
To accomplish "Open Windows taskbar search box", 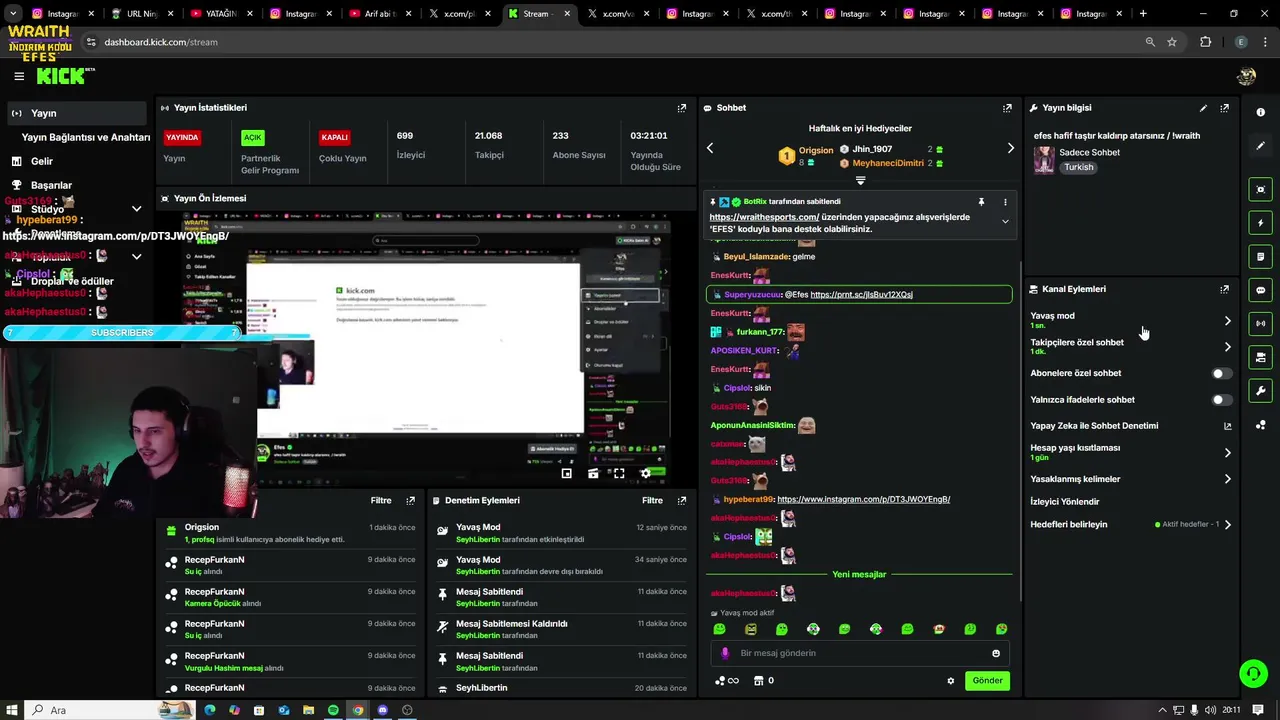I will click(110, 710).
